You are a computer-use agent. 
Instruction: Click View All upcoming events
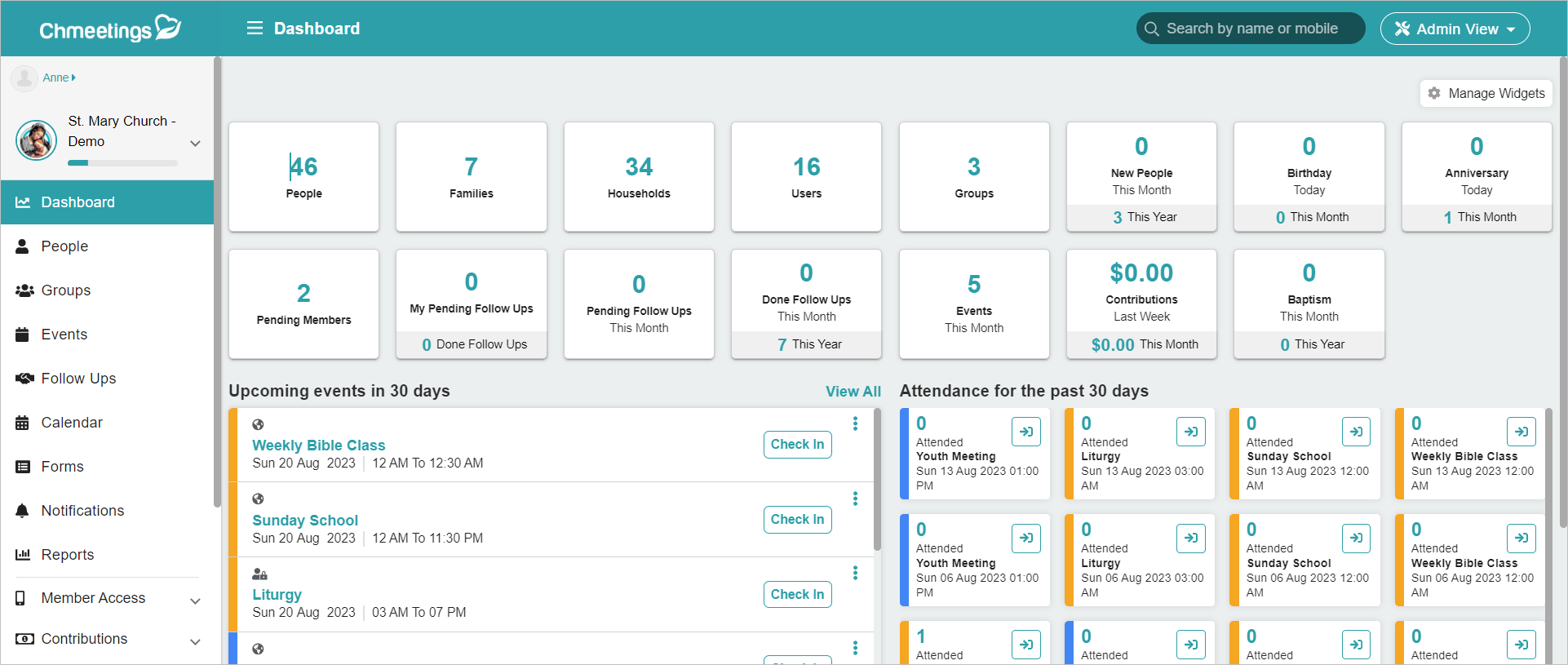click(x=853, y=392)
